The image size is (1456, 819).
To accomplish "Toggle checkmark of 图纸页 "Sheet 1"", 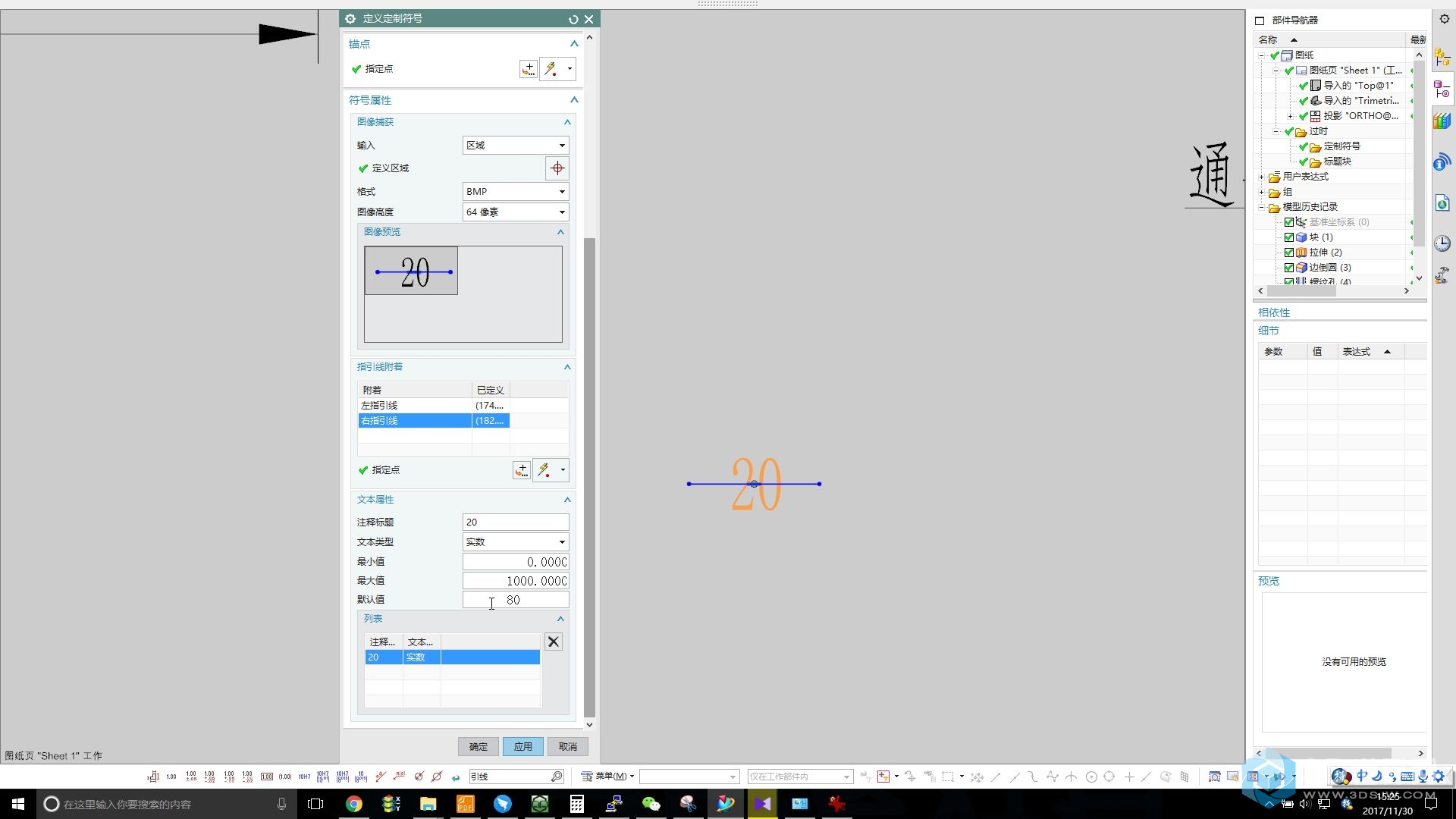I will [1288, 71].
